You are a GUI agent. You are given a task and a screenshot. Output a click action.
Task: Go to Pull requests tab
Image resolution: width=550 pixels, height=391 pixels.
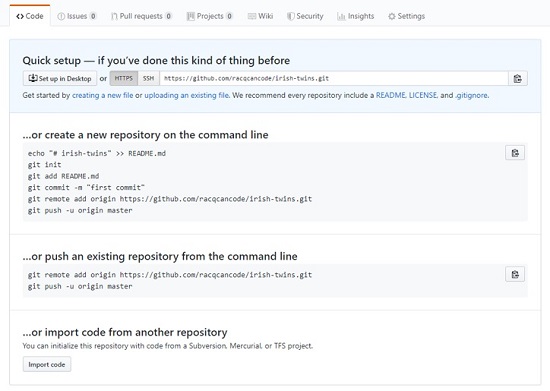point(141,16)
